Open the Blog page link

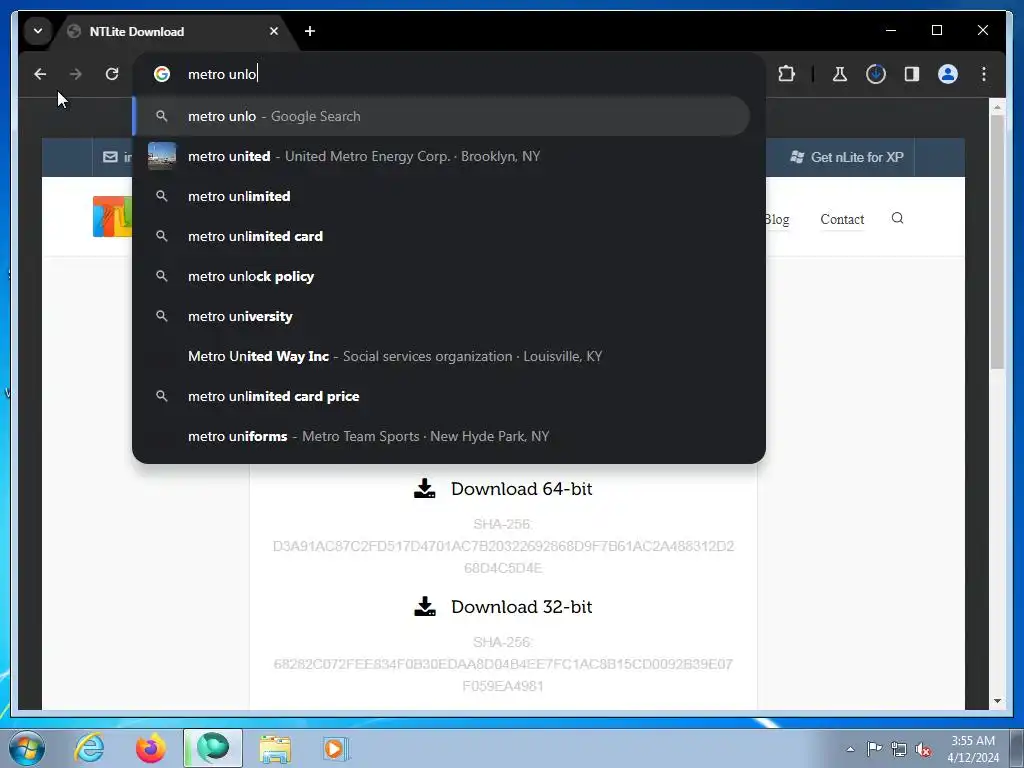777,219
